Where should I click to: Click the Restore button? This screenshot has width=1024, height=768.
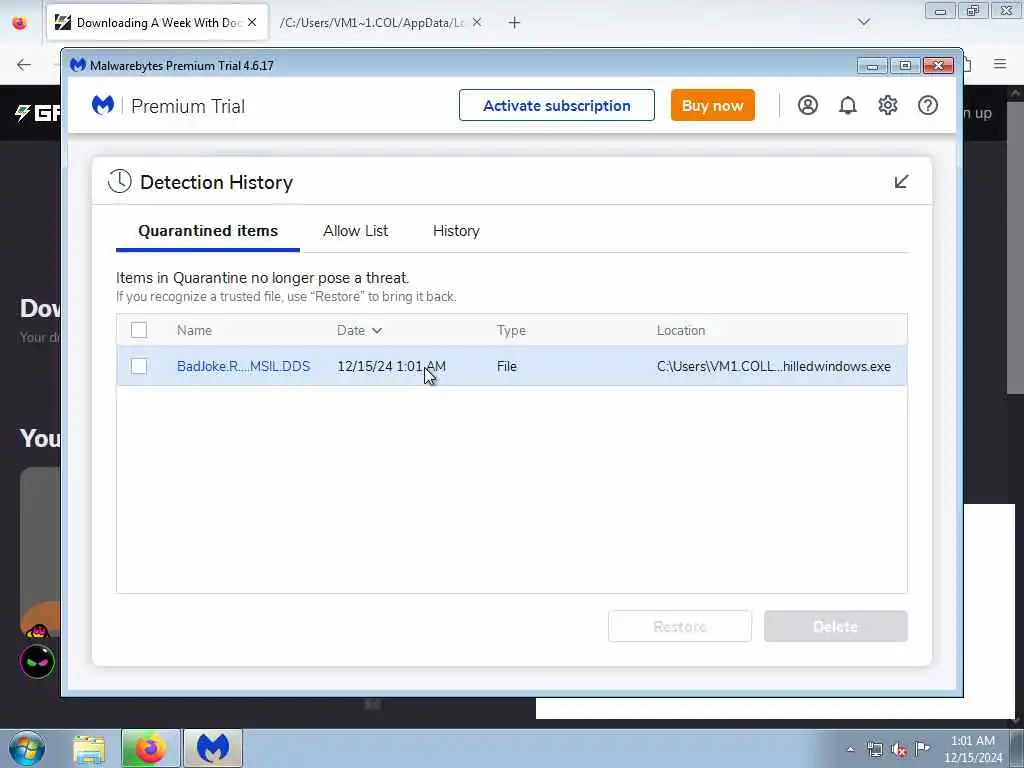pos(680,626)
